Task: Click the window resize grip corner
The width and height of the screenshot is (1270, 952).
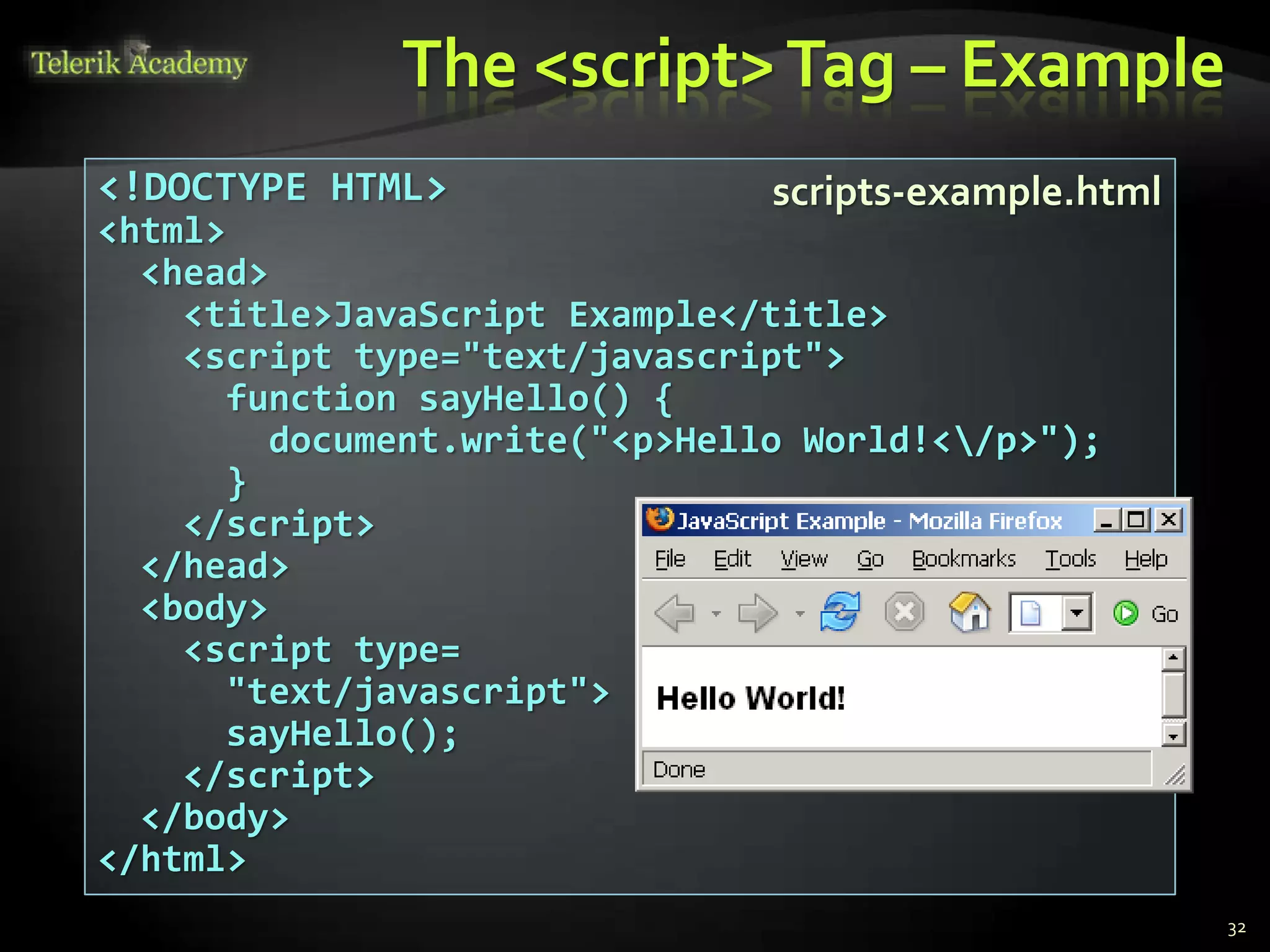Action: 1175,775
